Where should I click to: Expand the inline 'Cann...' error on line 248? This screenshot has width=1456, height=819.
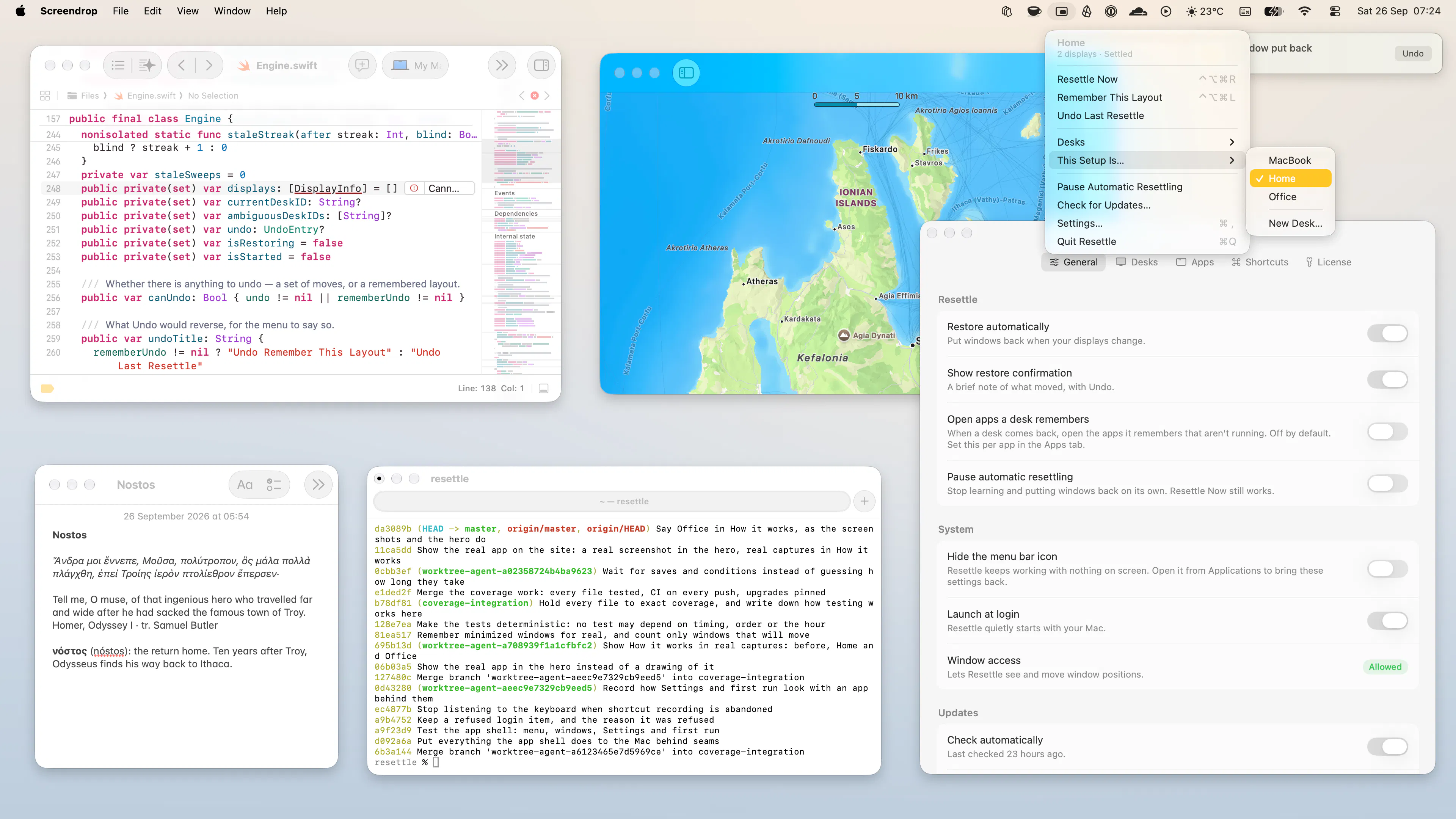coord(440,189)
